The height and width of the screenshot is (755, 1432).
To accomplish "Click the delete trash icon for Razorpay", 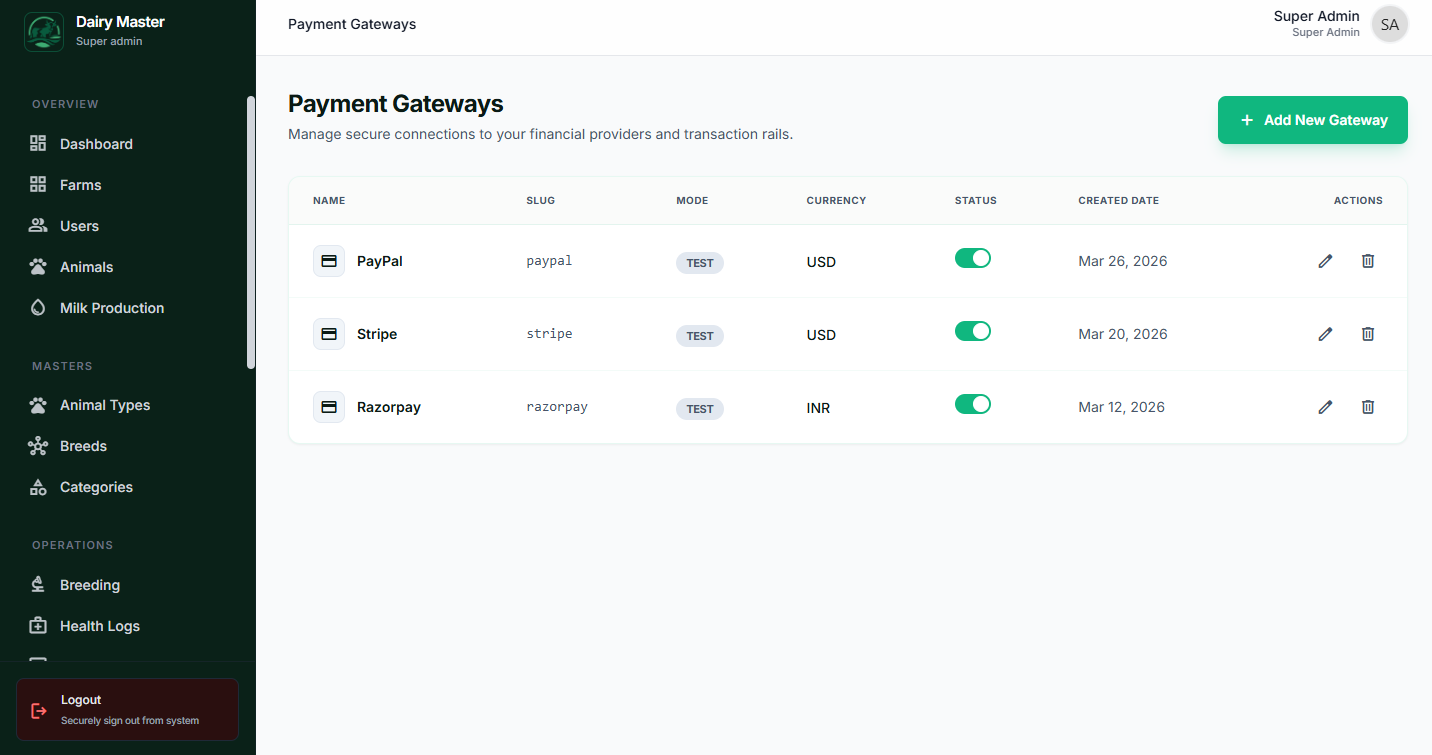I will click(1368, 407).
